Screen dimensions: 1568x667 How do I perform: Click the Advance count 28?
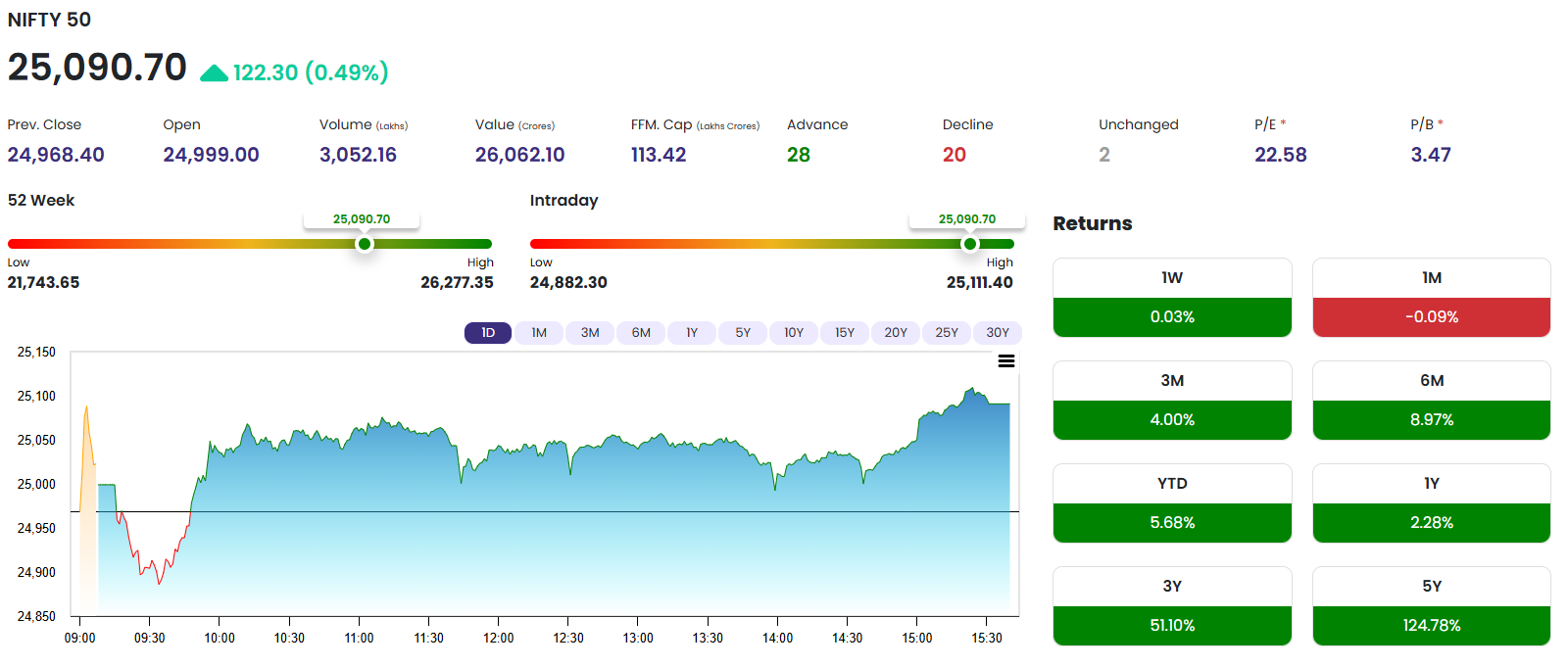coord(799,155)
